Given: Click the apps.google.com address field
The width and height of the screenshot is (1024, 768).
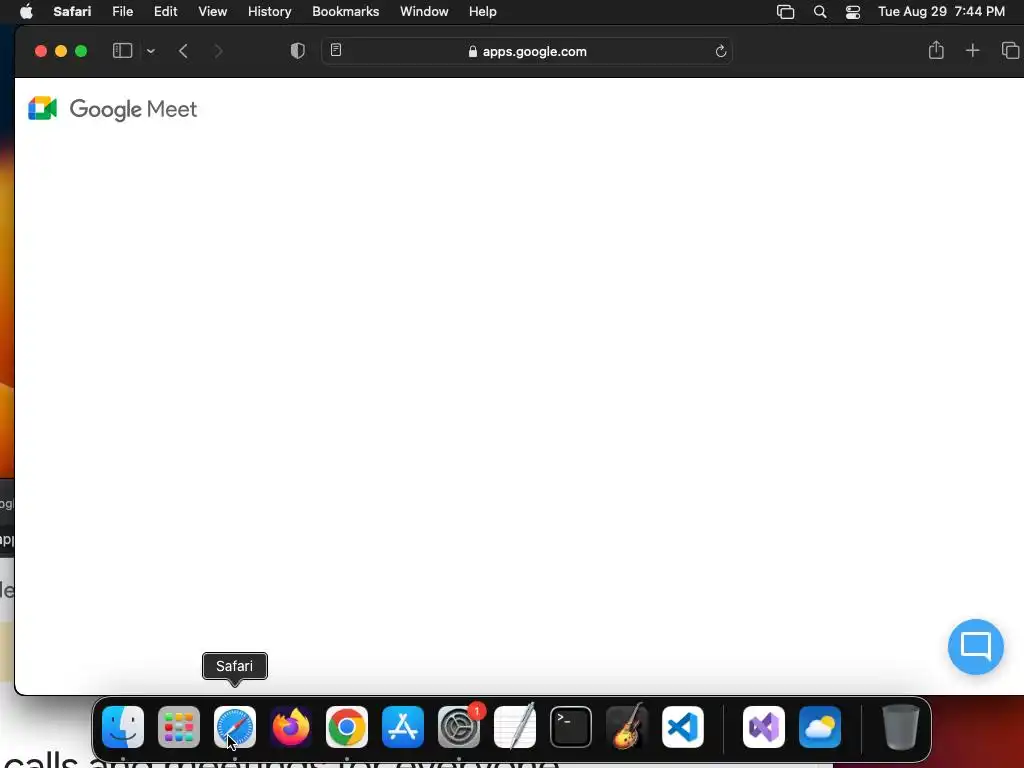Looking at the screenshot, I should 527,51.
